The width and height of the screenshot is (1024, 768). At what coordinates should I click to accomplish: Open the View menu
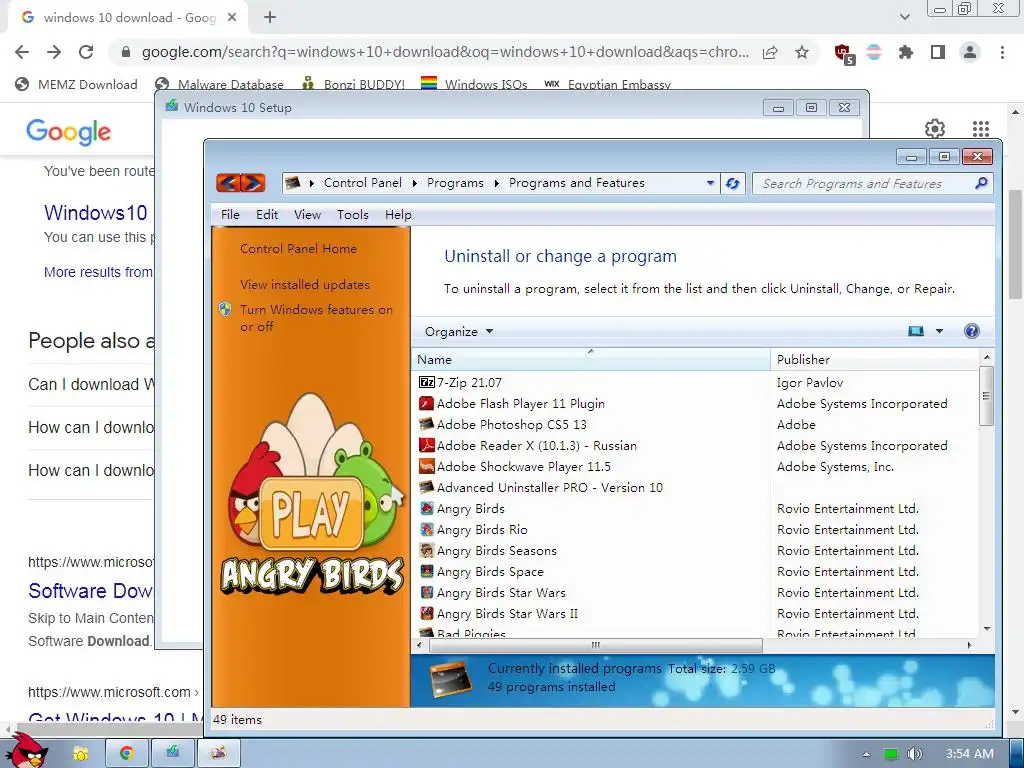click(x=307, y=215)
